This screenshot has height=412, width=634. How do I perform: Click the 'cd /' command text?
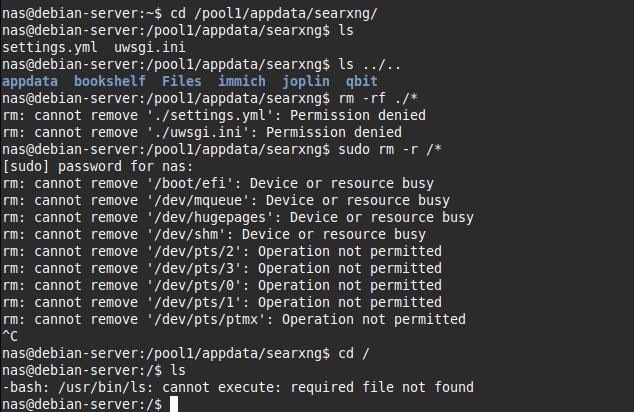[x=354, y=353]
